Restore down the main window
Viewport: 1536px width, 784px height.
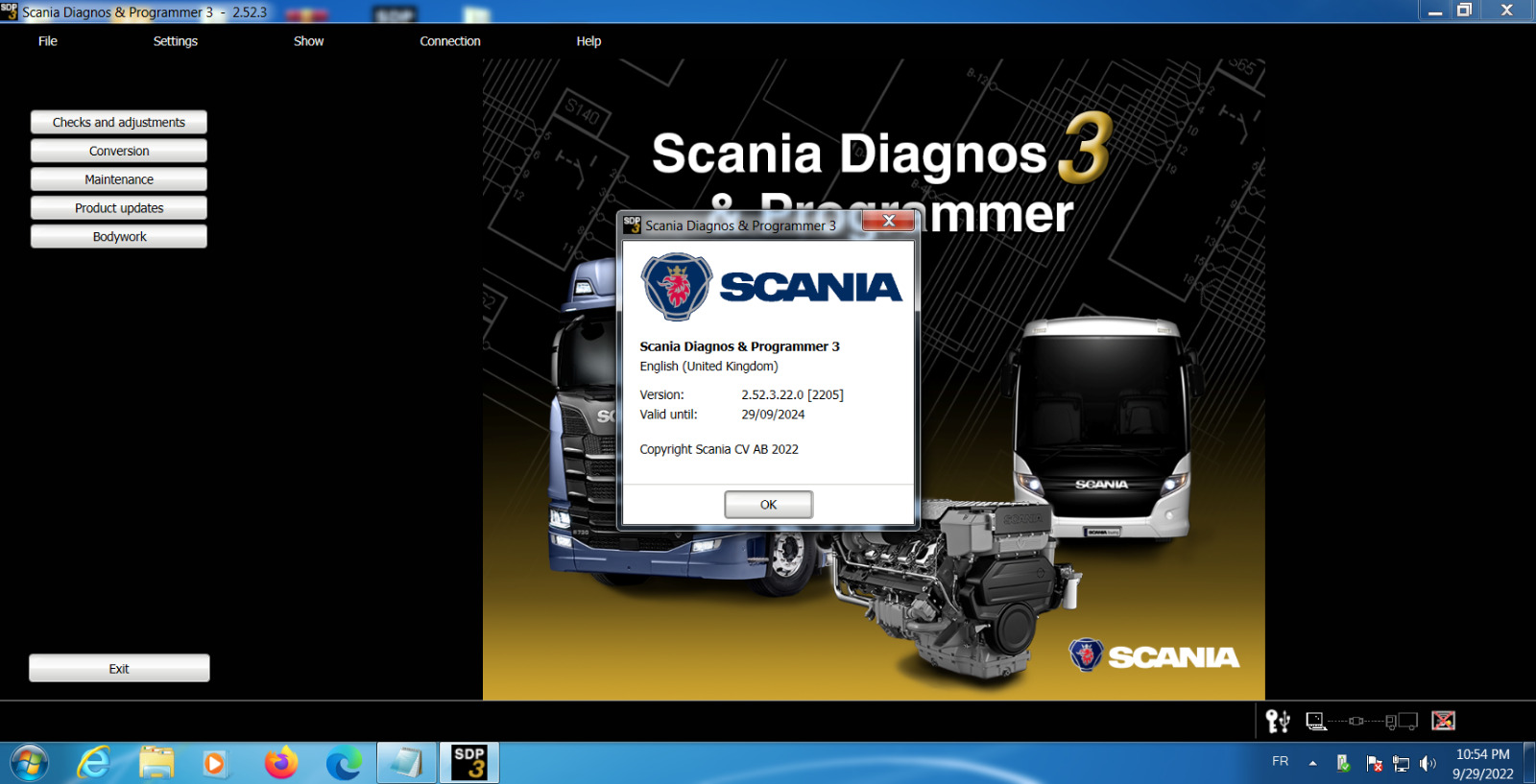click(x=1464, y=11)
